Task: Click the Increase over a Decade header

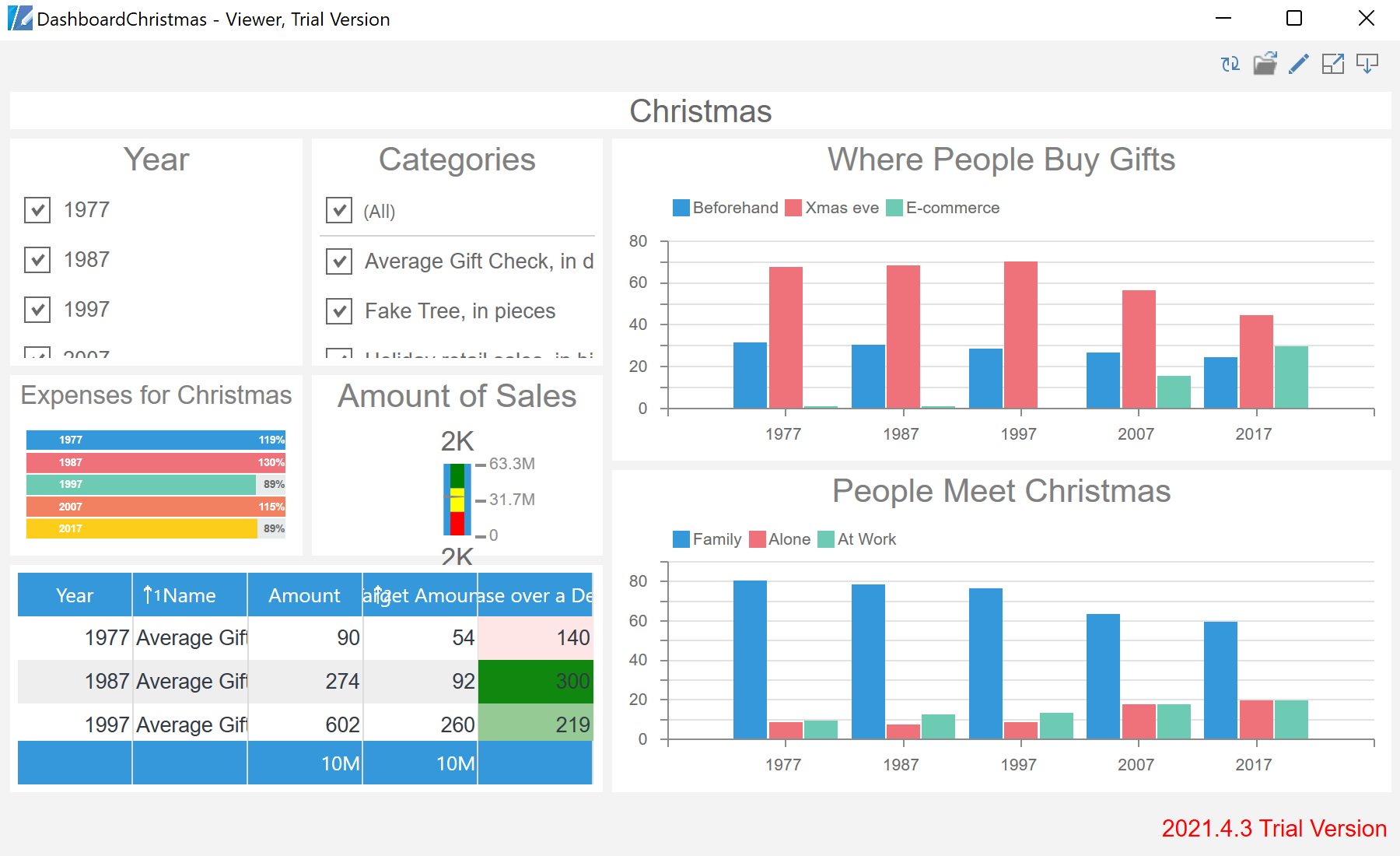Action: (535, 595)
